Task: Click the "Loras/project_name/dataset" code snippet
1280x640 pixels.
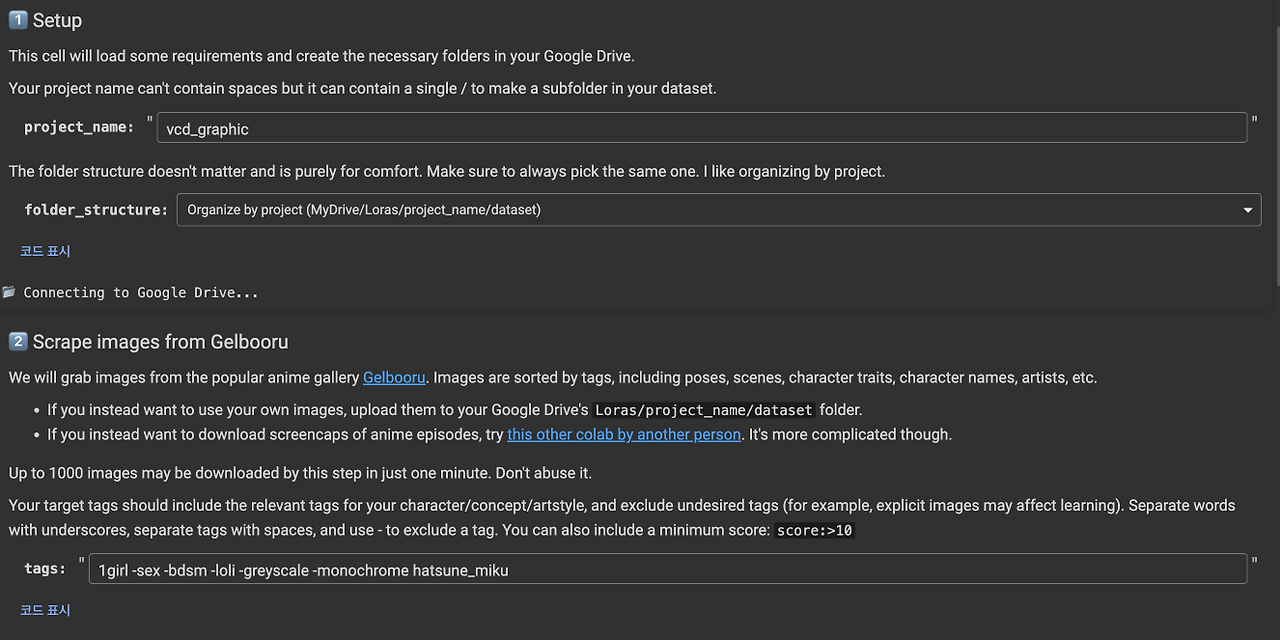Action: coord(703,410)
